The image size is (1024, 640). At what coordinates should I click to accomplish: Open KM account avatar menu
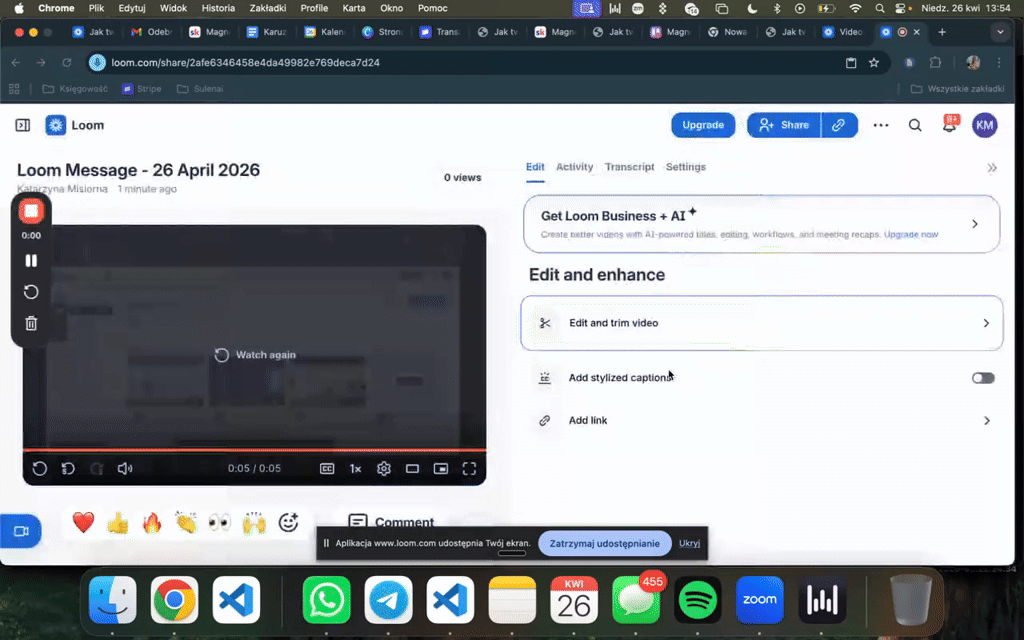(x=985, y=125)
